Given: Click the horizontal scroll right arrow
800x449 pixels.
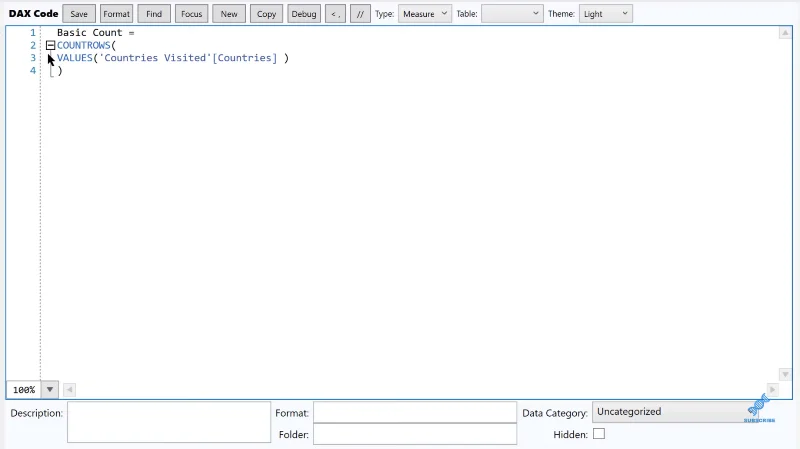Looking at the screenshot, I should [772, 390].
